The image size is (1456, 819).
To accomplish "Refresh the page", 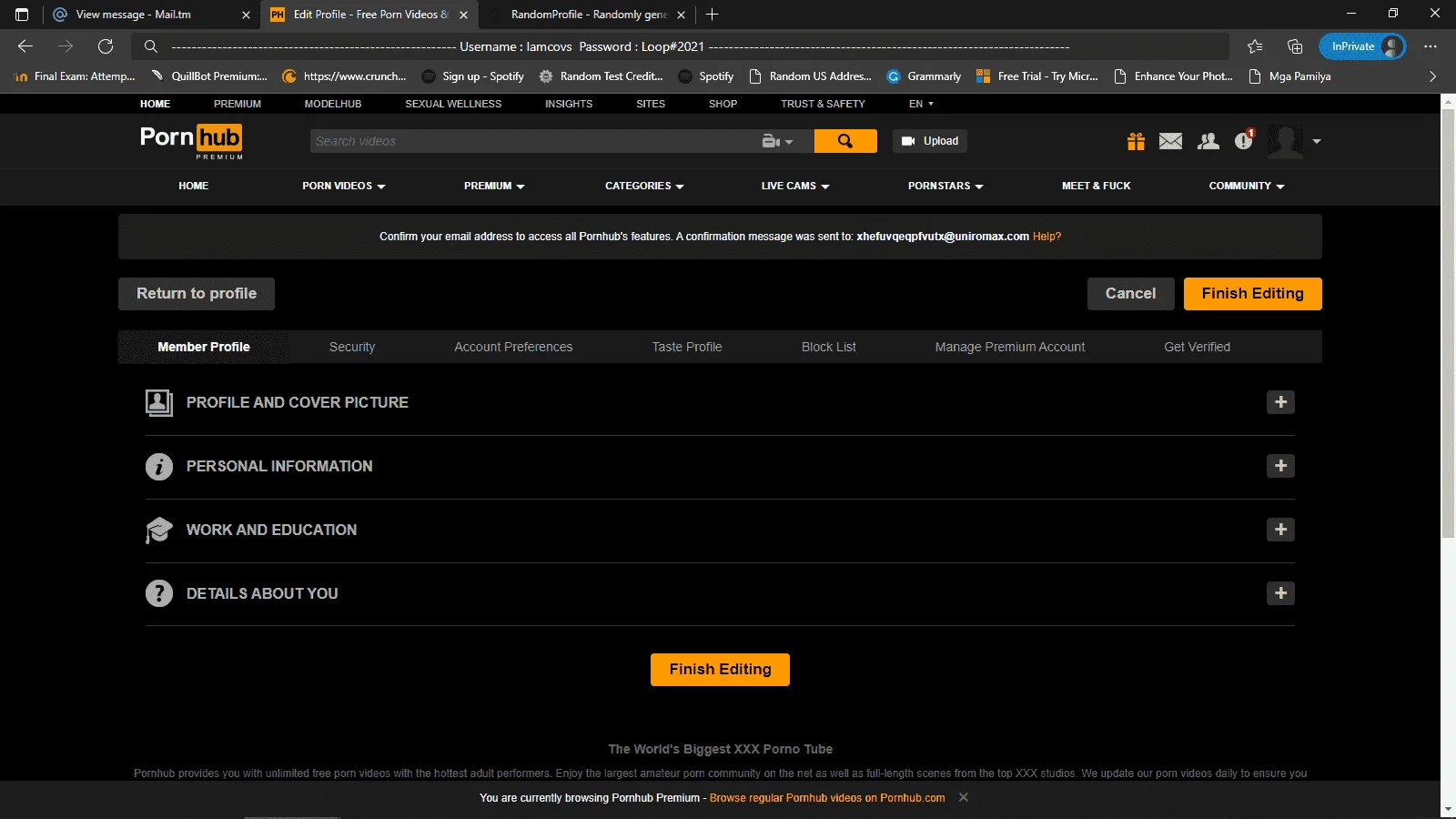I will pyautogui.click(x=106, y=46).
